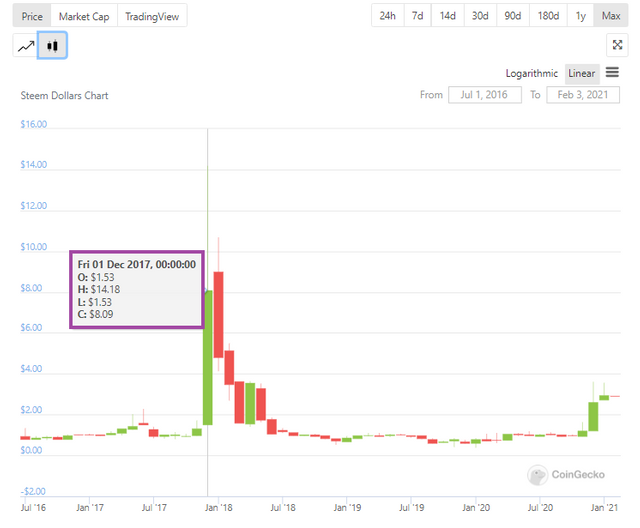Set range to 24h

(x=388, y=16)
